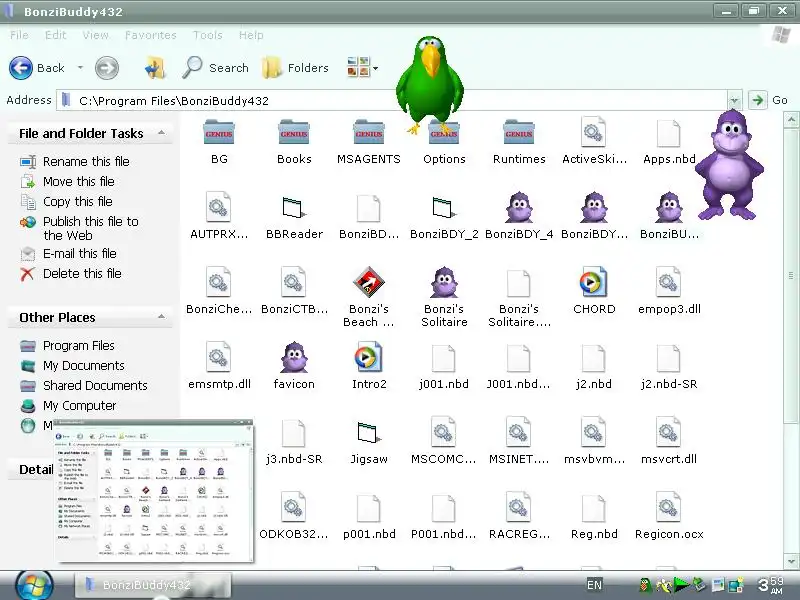Screen dimensions: 800x600
Task: Select the msvcrt.dll file
Action: [668, 432]
